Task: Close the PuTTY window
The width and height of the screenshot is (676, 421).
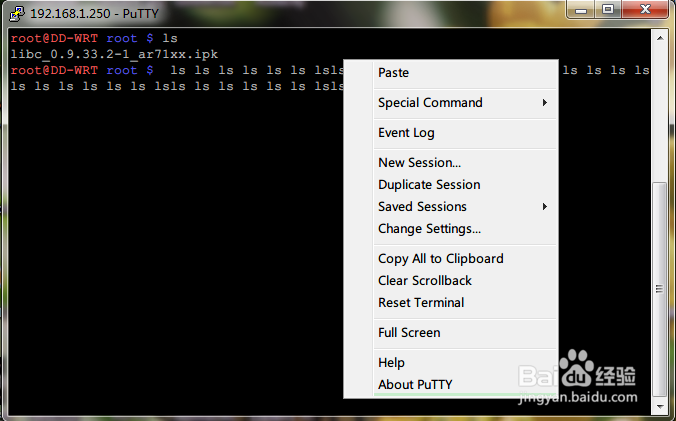Action: coord(645,9)
